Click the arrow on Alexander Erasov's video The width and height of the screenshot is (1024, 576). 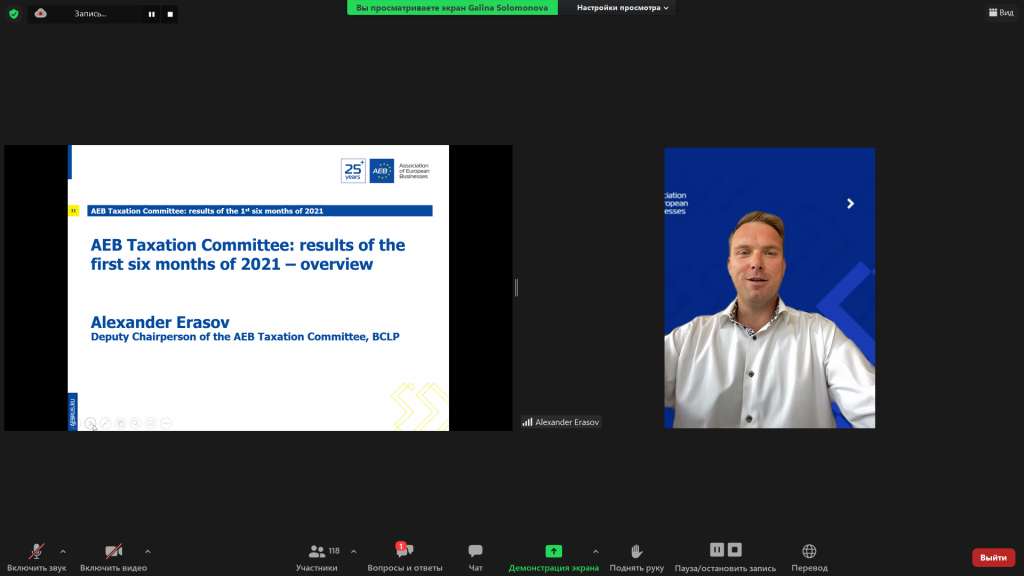pos(850,204)
